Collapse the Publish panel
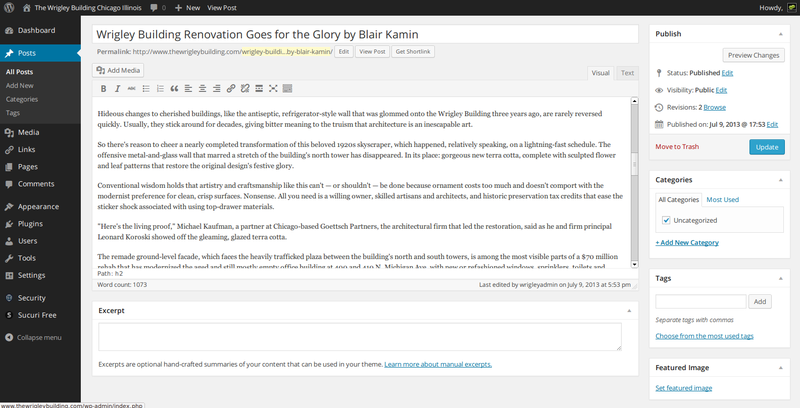Viewport: 800px width, 408px height. tap(781, 34)
